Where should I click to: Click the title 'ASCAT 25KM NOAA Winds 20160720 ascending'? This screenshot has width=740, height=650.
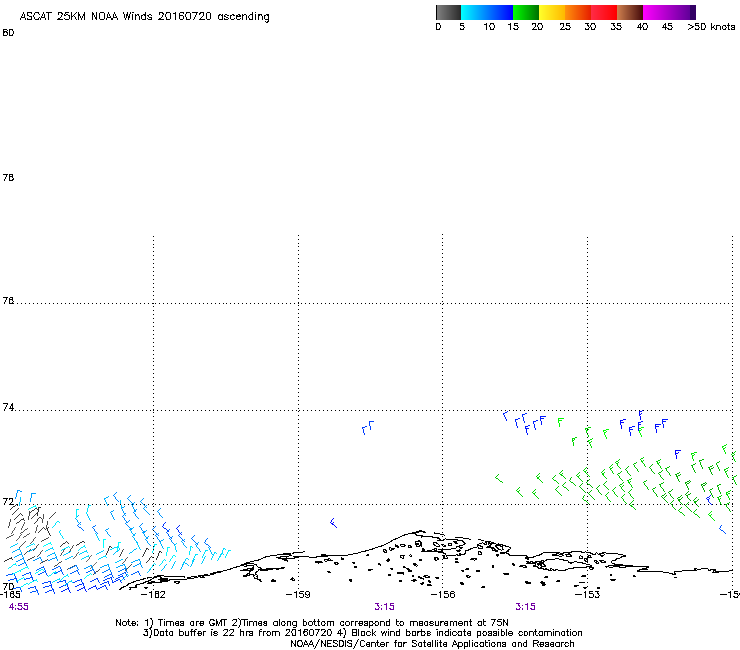[144, 17]
